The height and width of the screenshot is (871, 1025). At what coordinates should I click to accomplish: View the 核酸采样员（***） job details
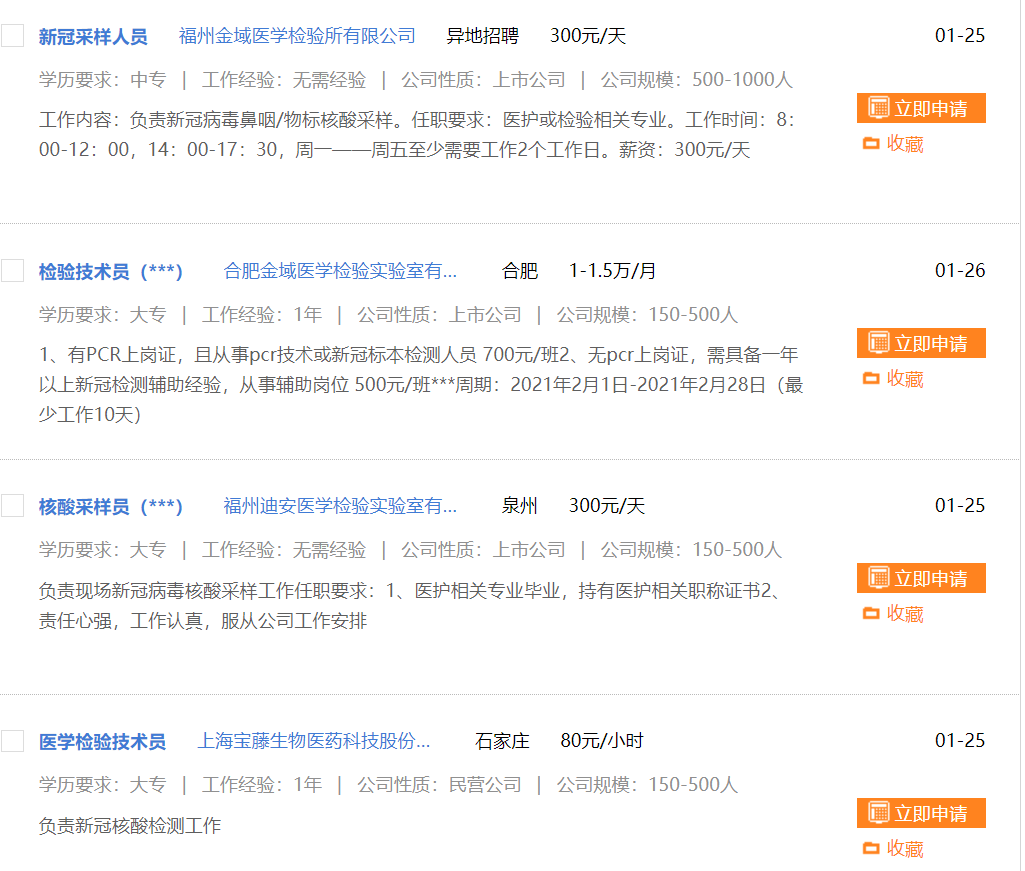(x=110, y=507)
